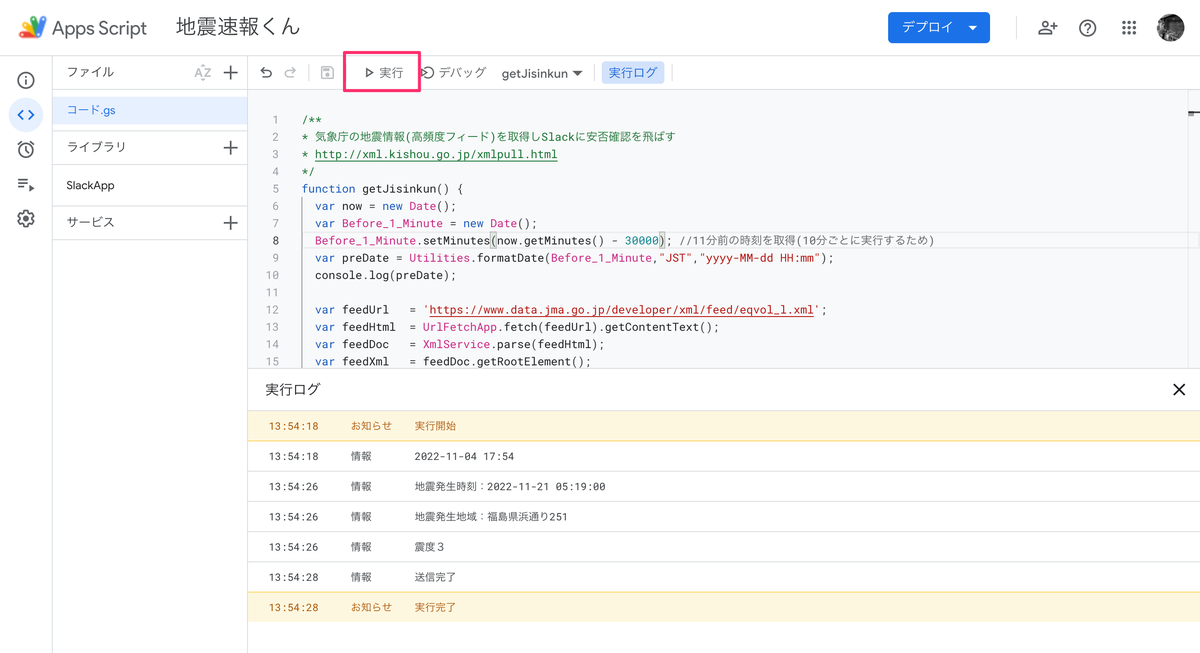Click line number 8 in gutter
This screenshot has height=653, width=1200.
(276, 241)
